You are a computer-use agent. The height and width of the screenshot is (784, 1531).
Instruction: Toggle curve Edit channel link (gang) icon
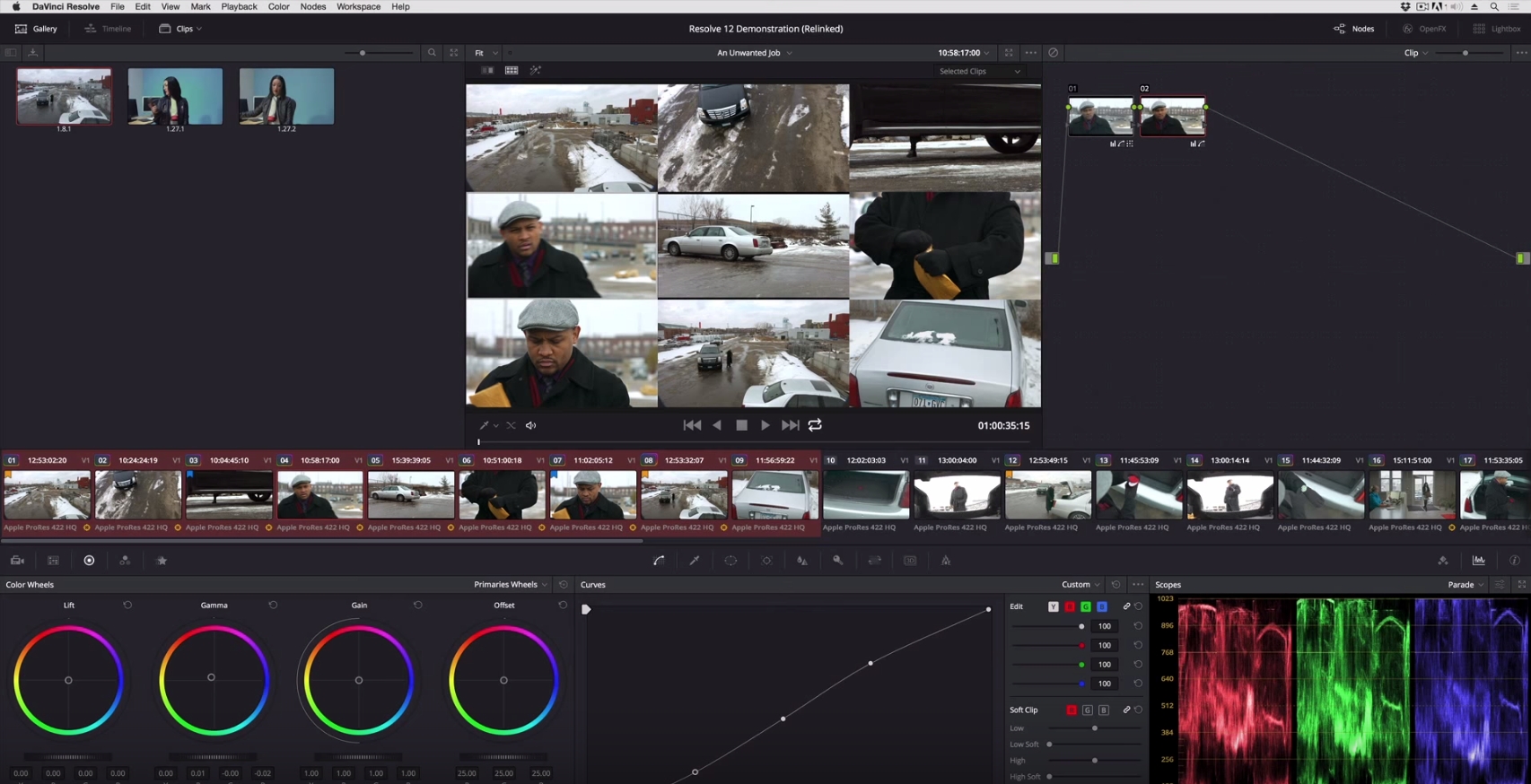[1127, 607]
